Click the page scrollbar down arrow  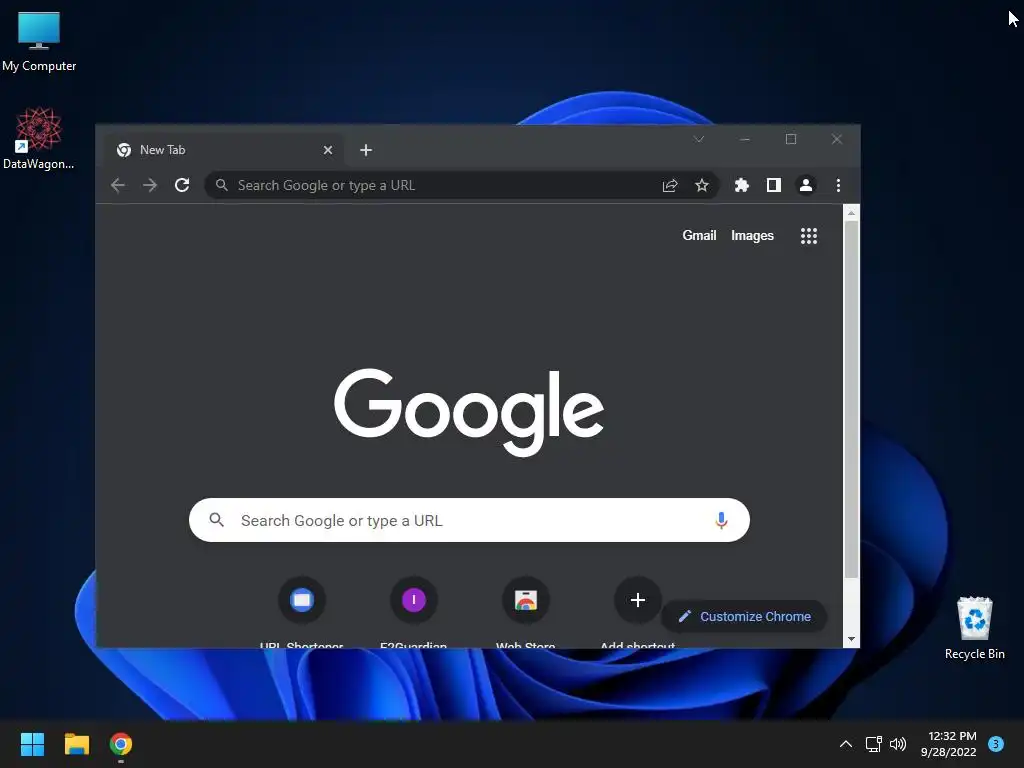851,639
